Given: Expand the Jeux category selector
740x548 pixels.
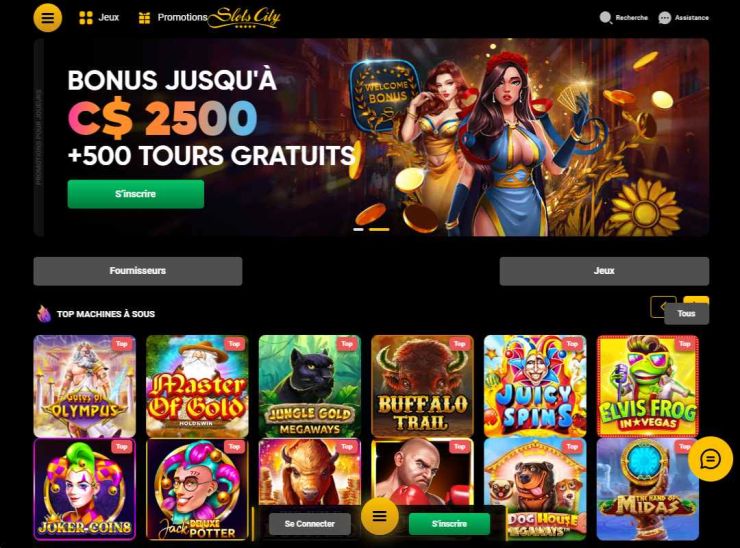Looking at the screenshot, I should click(604, 271).
